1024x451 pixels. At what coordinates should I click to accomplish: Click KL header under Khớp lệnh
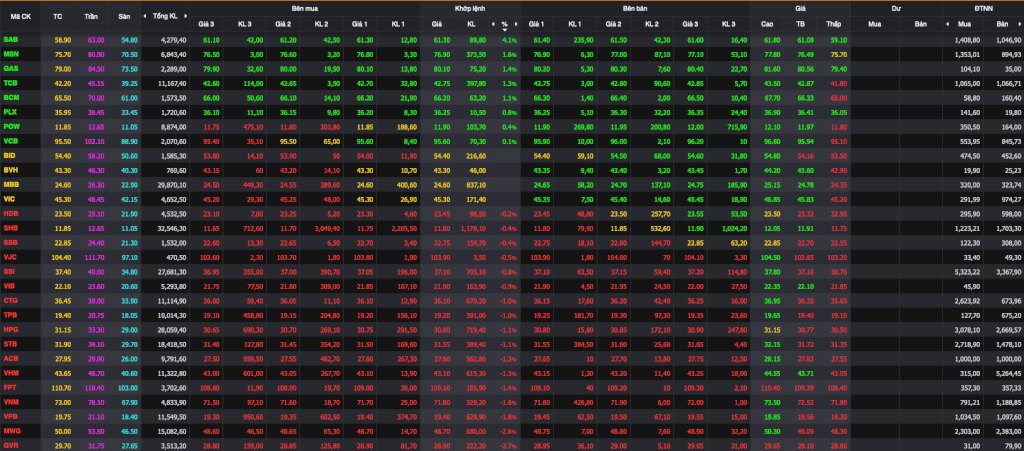[471, 24]
